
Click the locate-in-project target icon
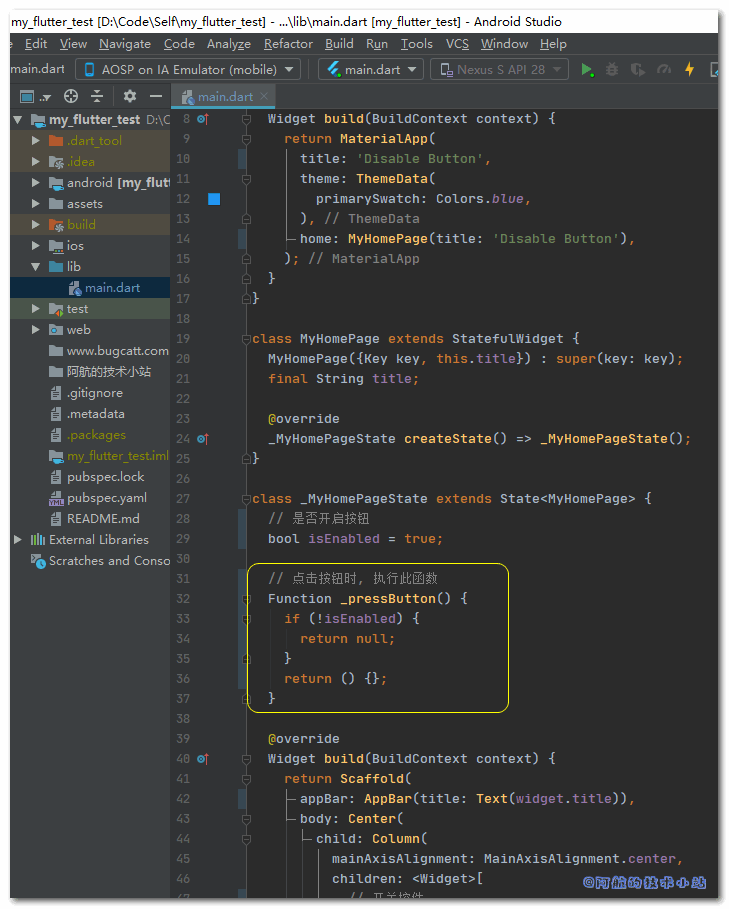(x=71, y=96)
